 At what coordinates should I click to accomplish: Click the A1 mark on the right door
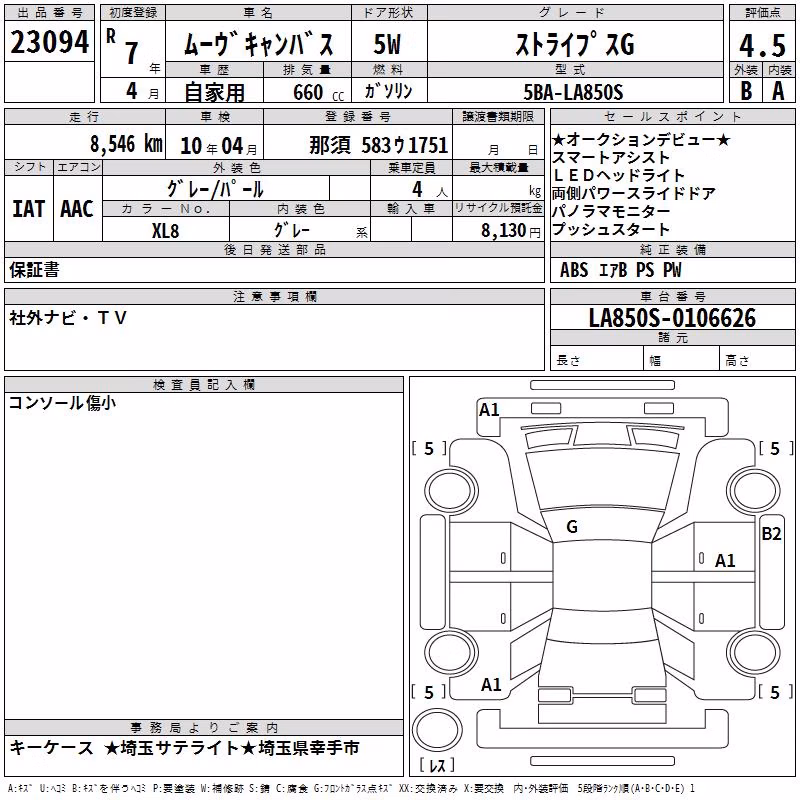[724, 561]
